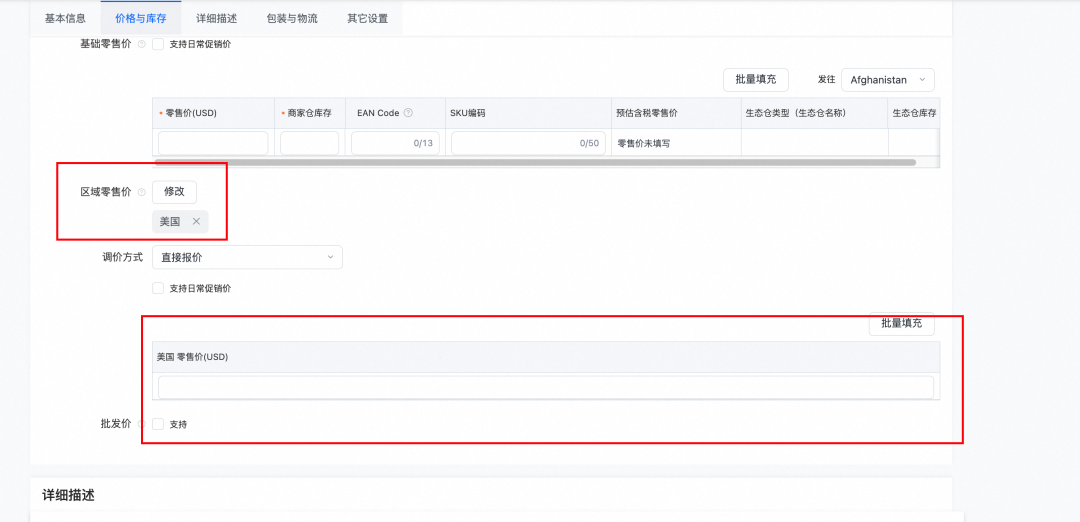The height and width of the screenshot is (522, 1080).
Task: Click the 修改 button for 区域零售价
Action: coord(174,192)
